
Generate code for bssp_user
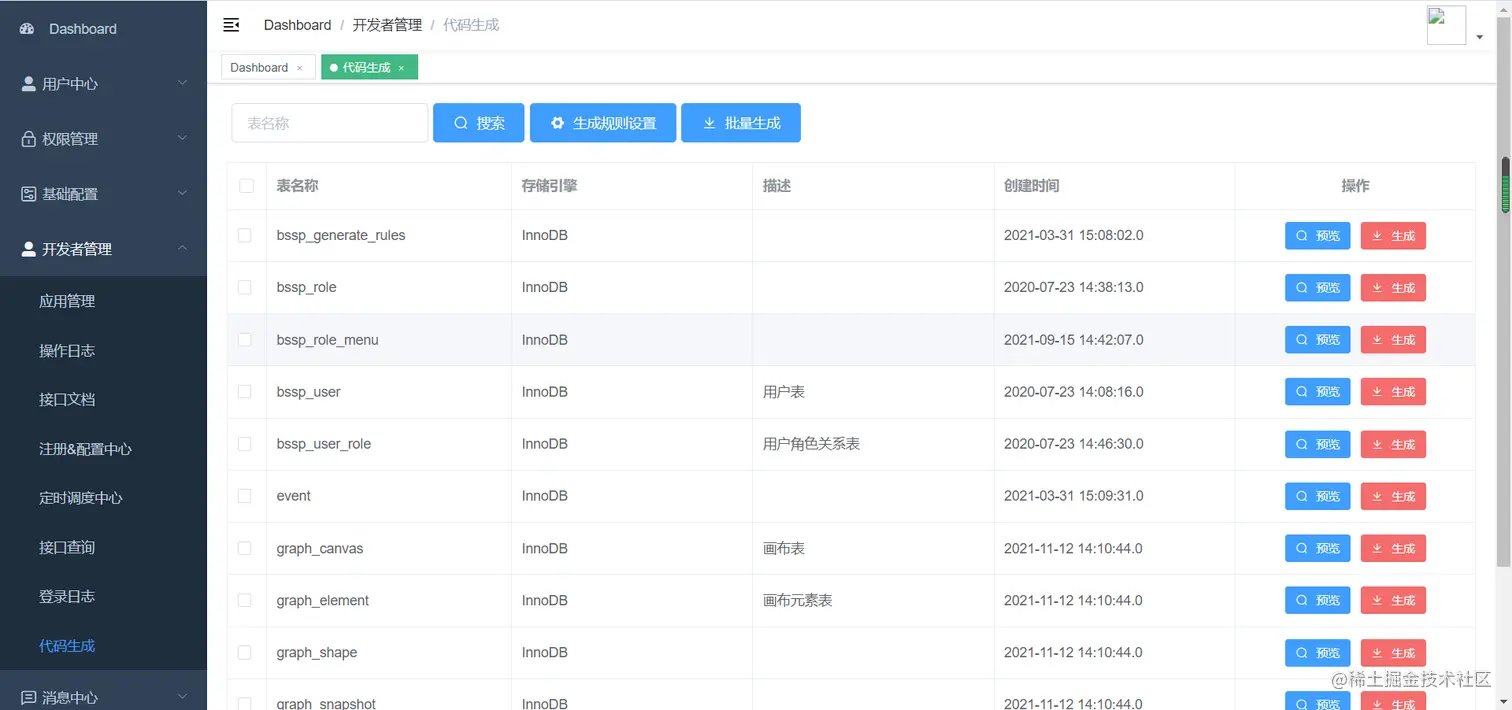[x=1393, y=392]
